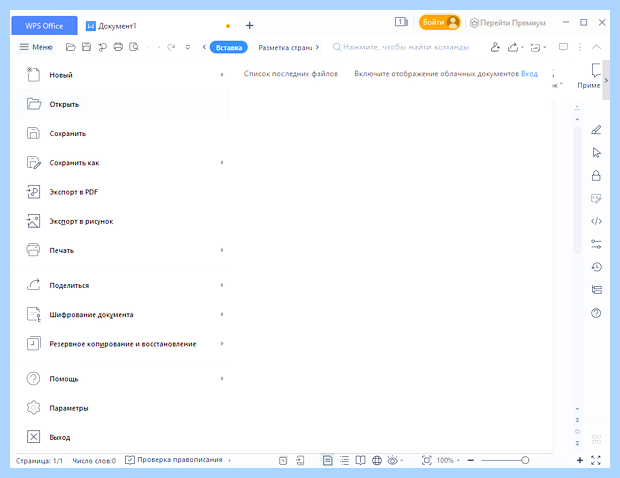The height and width of the screenshot is (478, 620).
Task: Toggle spell check in status bar
Action: tap(174, 460)
